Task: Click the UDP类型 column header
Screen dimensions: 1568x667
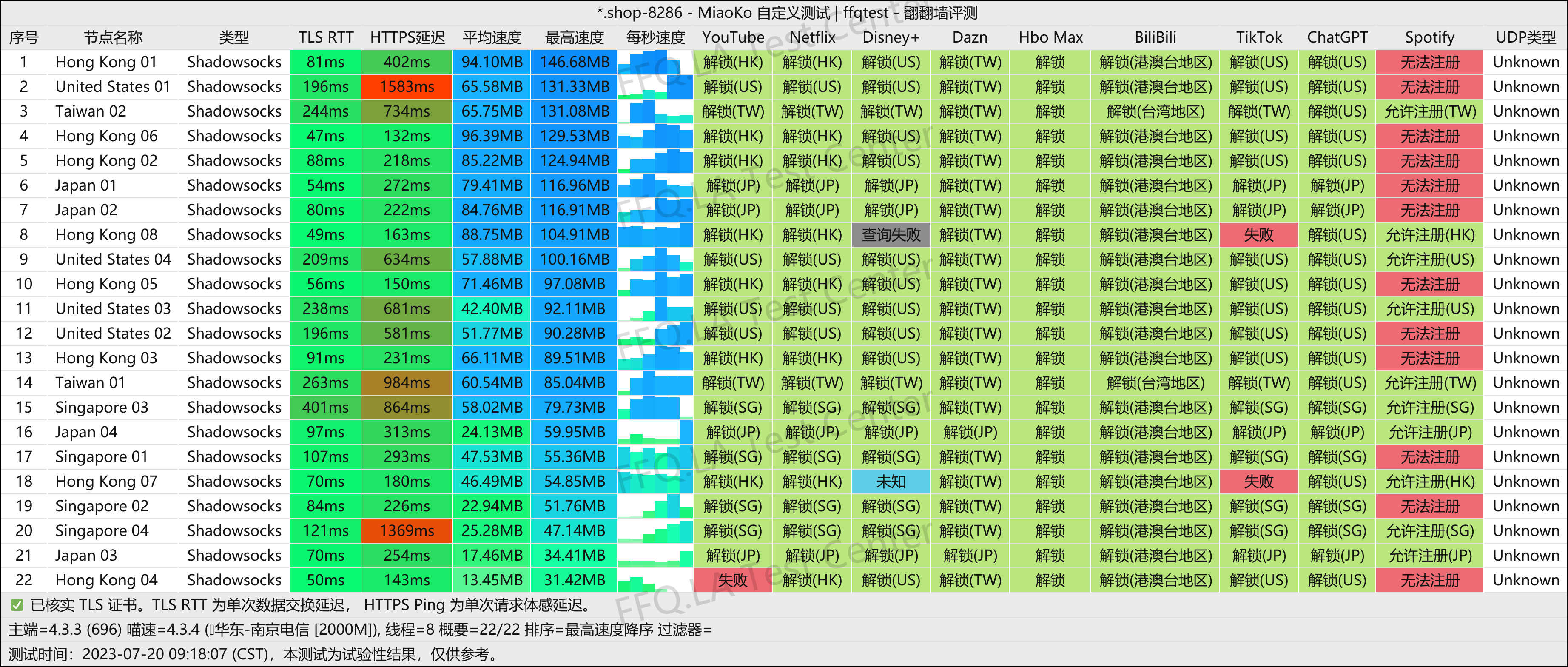Action: click(1525, 37)
